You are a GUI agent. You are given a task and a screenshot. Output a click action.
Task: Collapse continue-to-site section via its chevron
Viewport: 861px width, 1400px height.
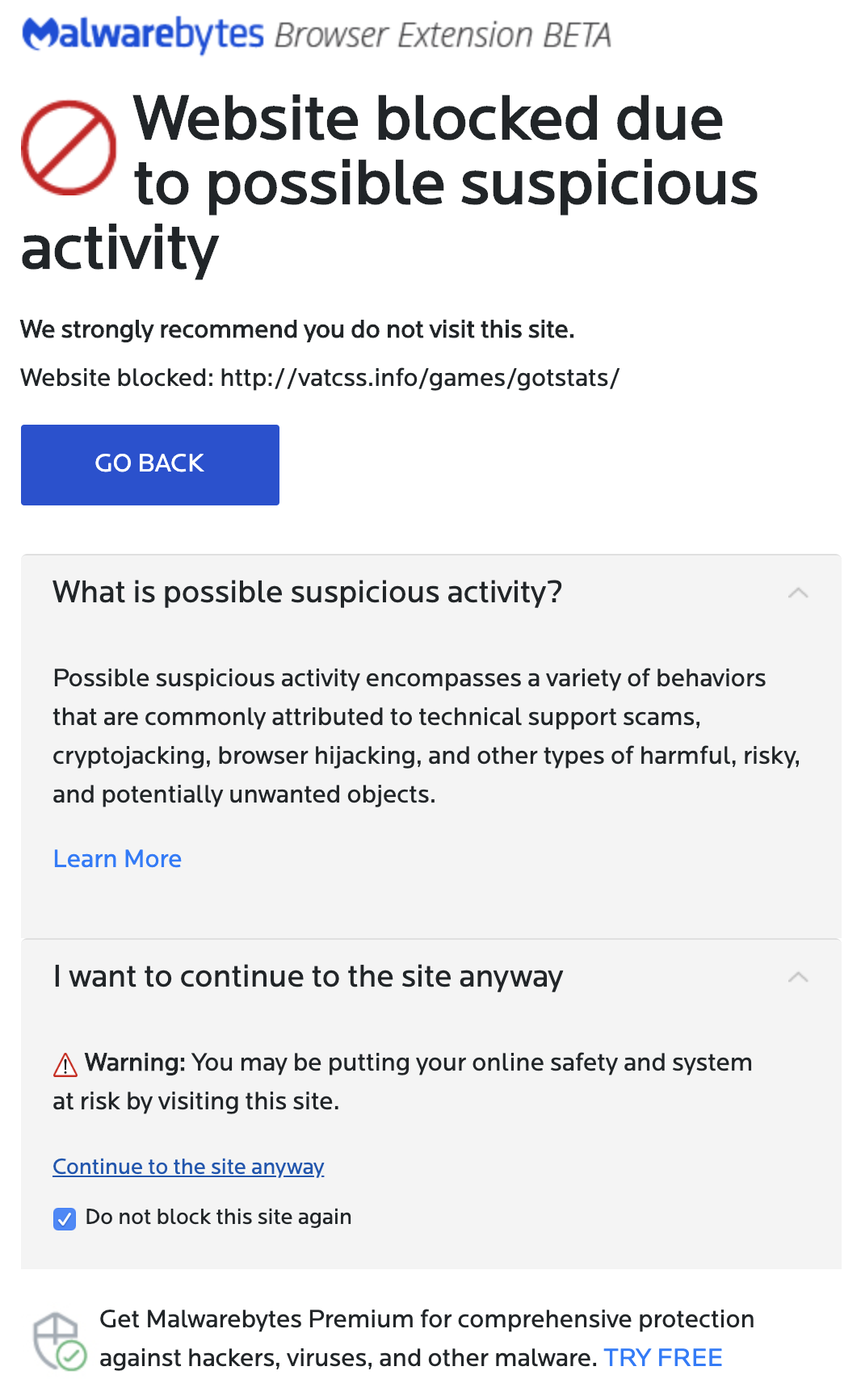798,977
